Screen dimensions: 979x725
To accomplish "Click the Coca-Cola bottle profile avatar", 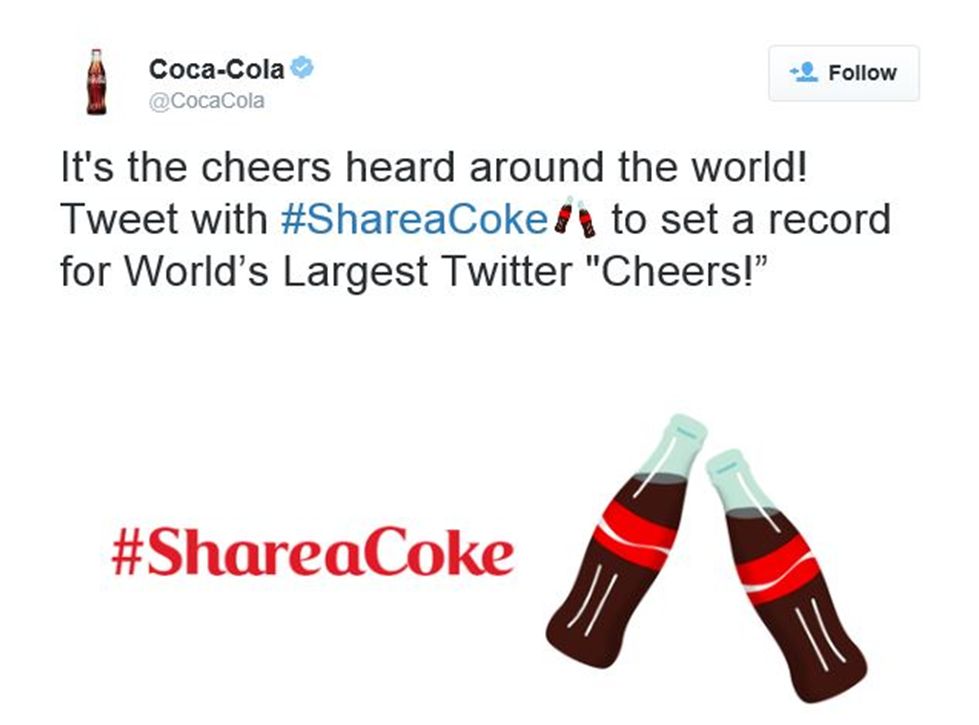I will [x=96, y=81].
